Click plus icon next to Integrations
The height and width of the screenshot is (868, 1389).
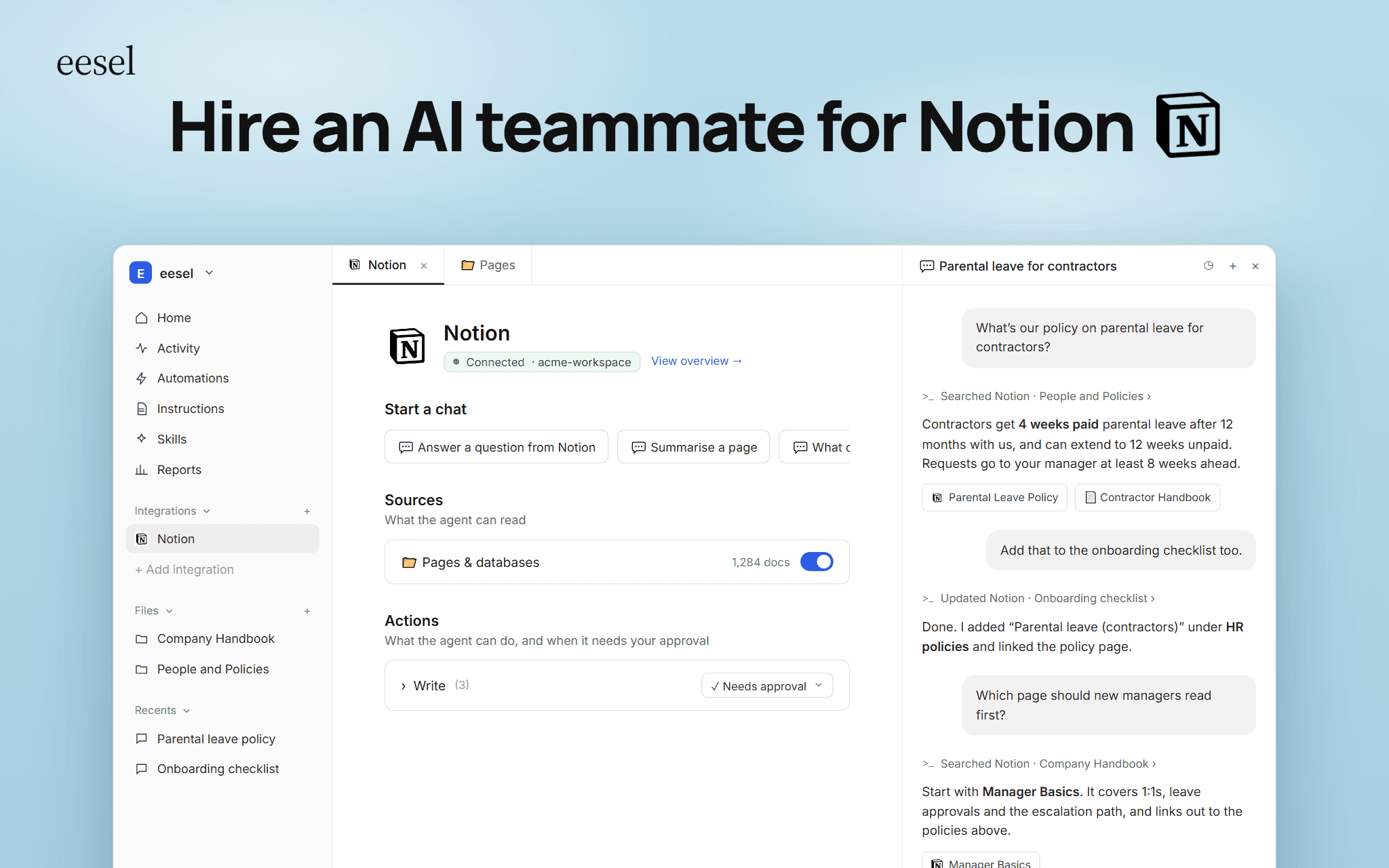pyautogui.click(x=307, y=511)
